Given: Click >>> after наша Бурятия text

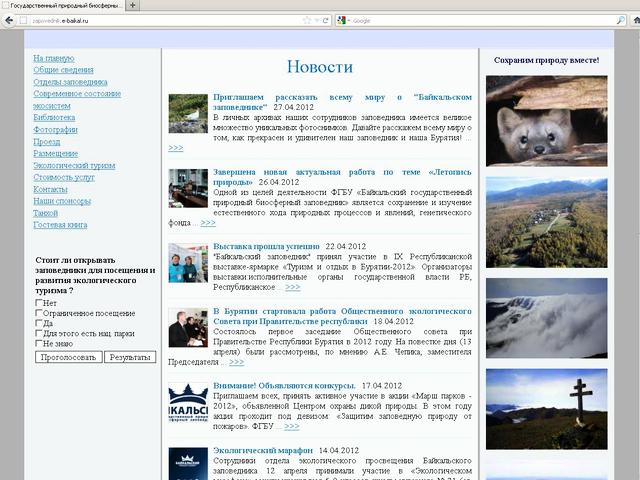Looking at the screenshot, I should (176, 147).
